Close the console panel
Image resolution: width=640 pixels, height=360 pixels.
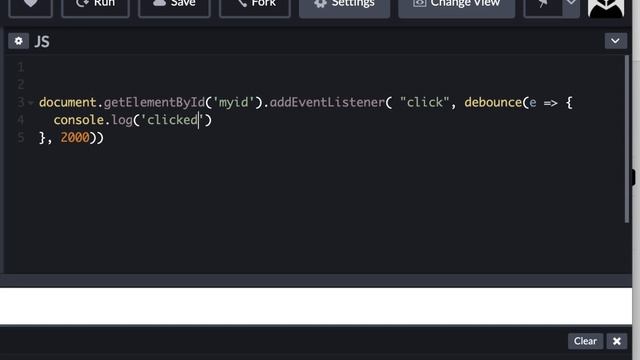coord(617,341)
